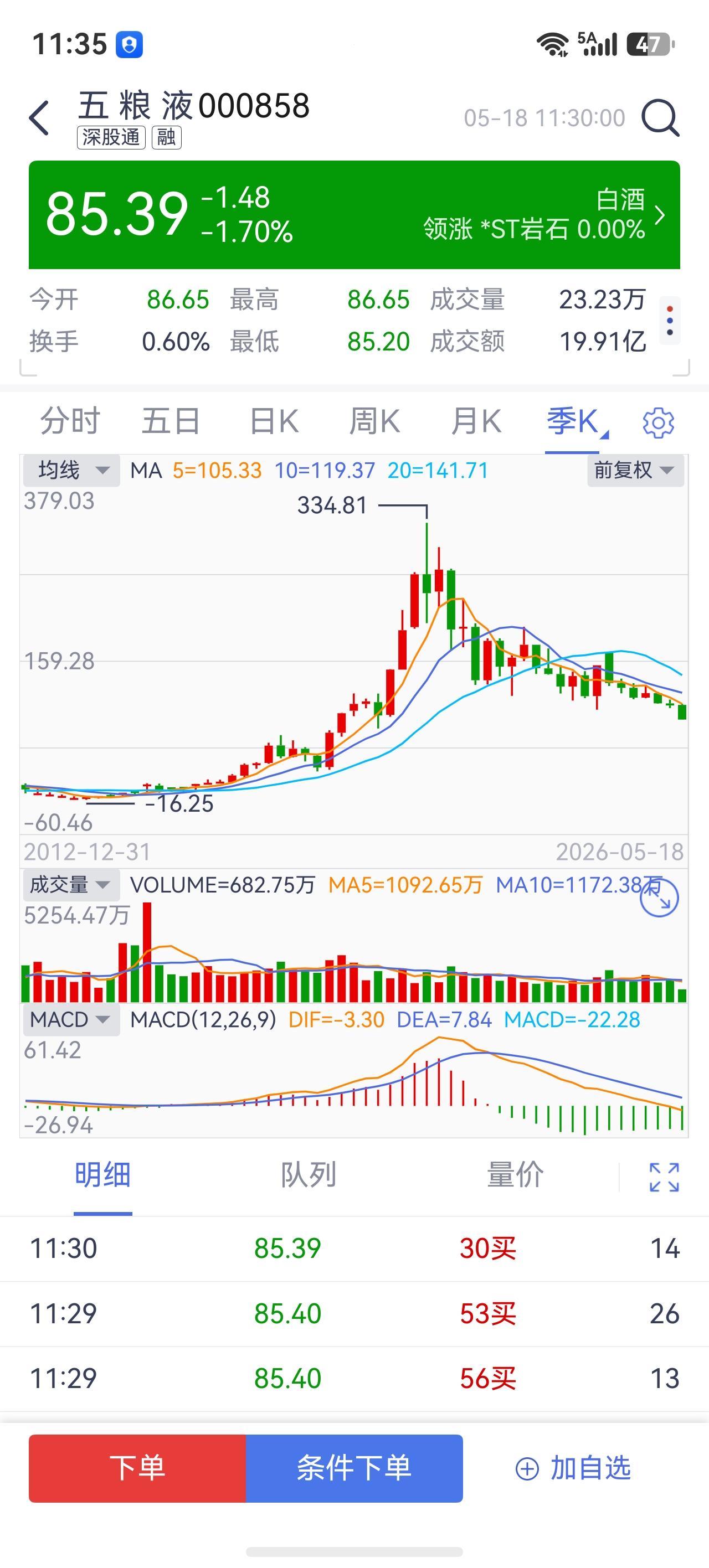Tap the DEA=7.84 value

click(x=444, y=1019)
